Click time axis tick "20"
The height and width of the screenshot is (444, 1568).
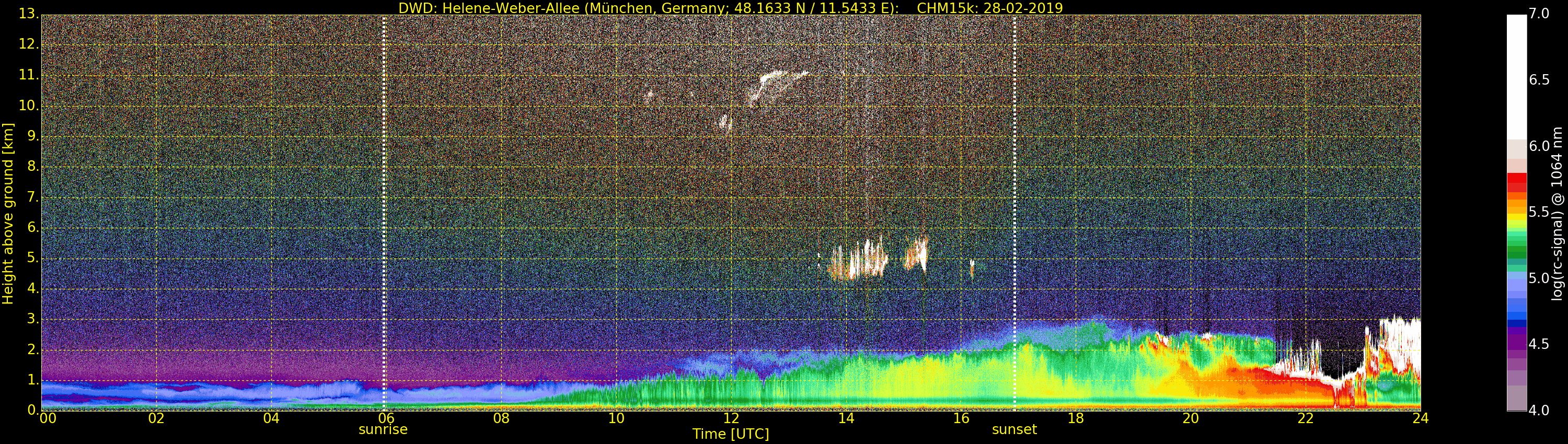pyautogui.click(x=1191, y=418)
